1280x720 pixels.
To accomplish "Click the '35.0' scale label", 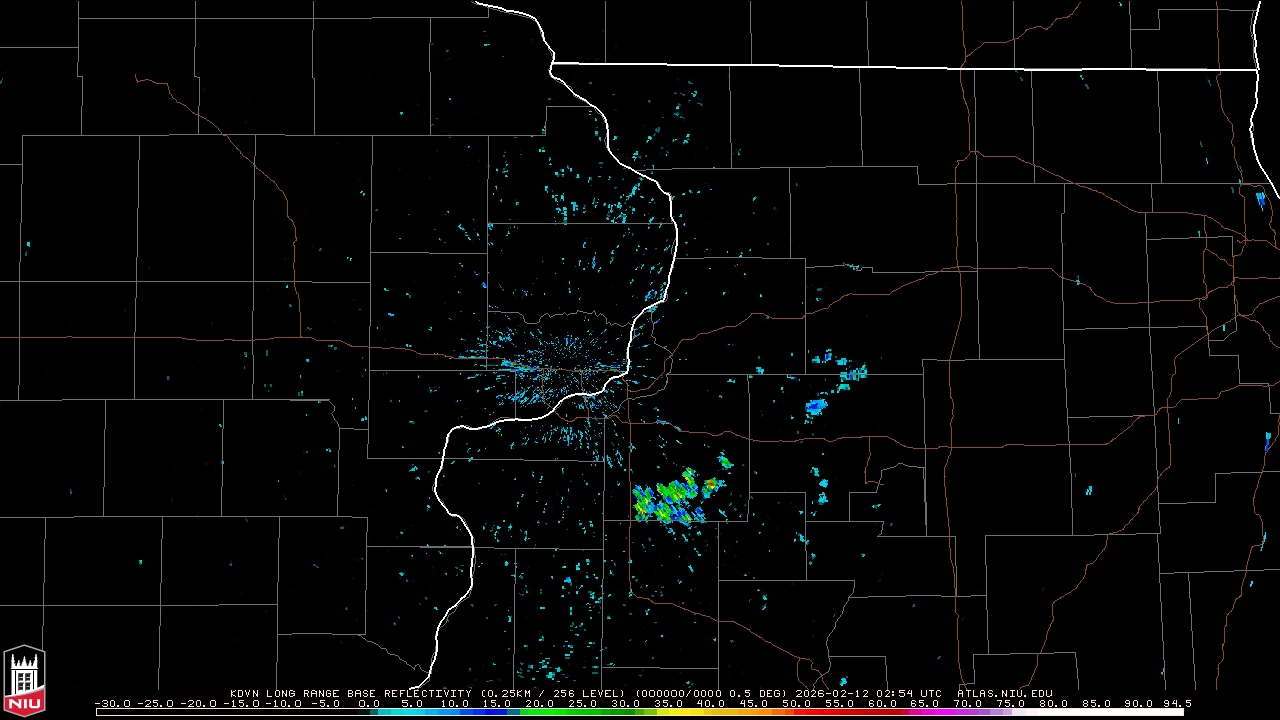I will pyautogui.click(x=668, y=703).
